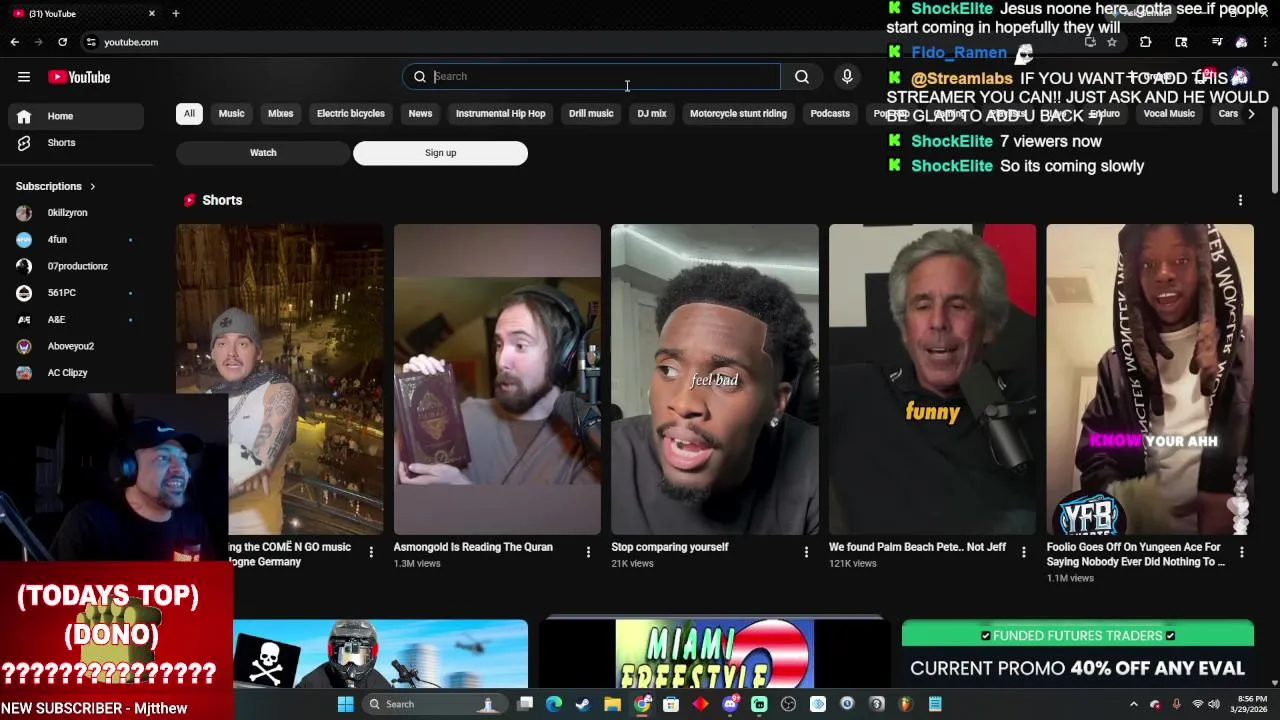The height and width of the screenshot is (720, 1280).
Task: Open the Chrome three-dot menu
Action: pos(1266,42)
